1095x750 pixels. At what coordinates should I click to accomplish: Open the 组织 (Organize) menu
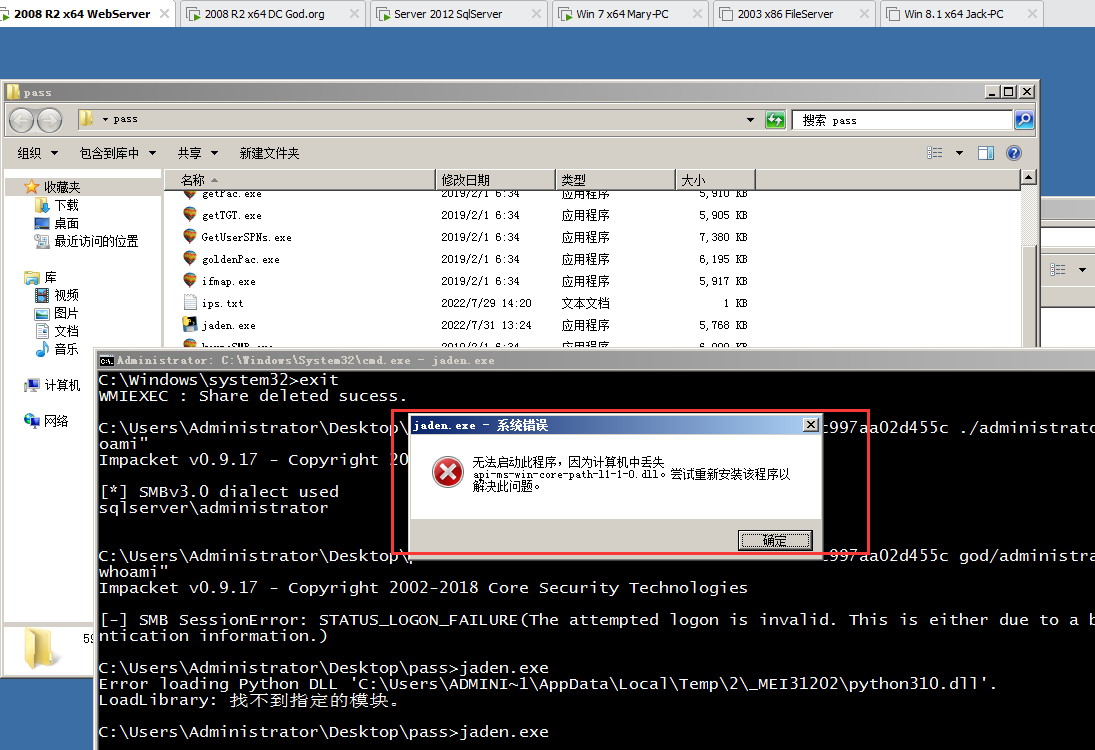[36, 153]
